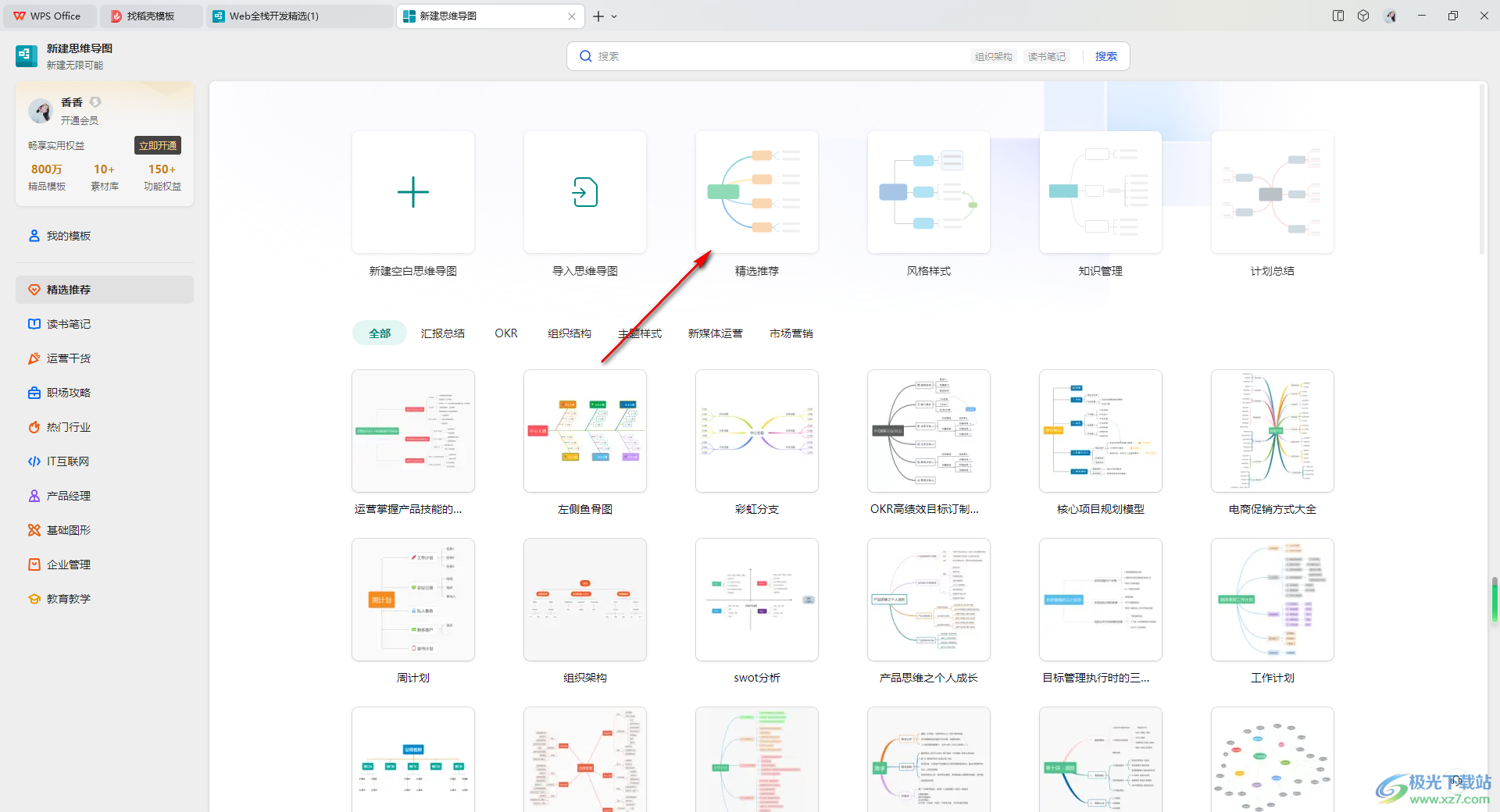The height and width of the screenshot is (812, 1500).
Task: Open the 工作计划 template
Action: (1273, 600)
